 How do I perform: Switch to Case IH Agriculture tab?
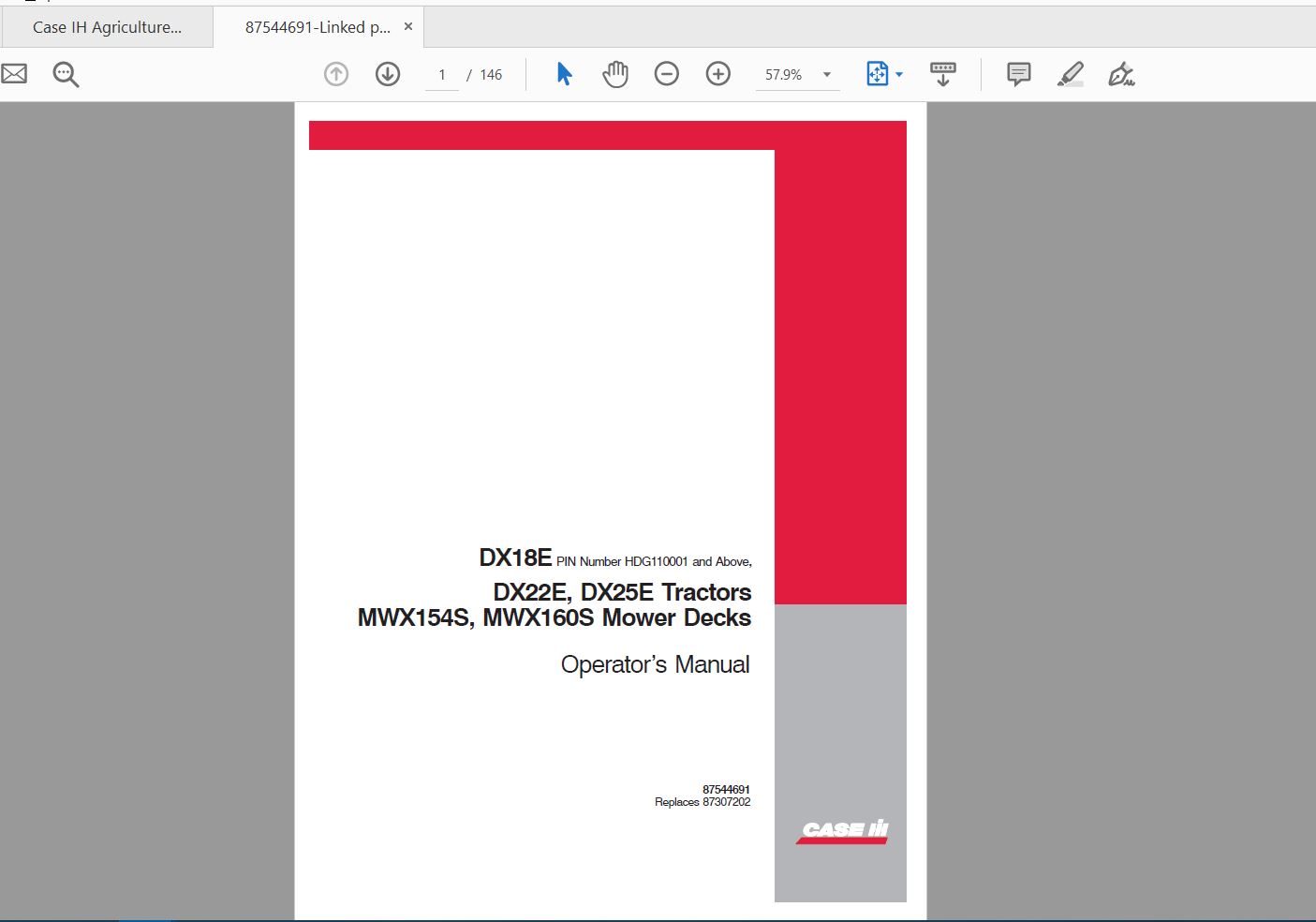coord(107,27)
